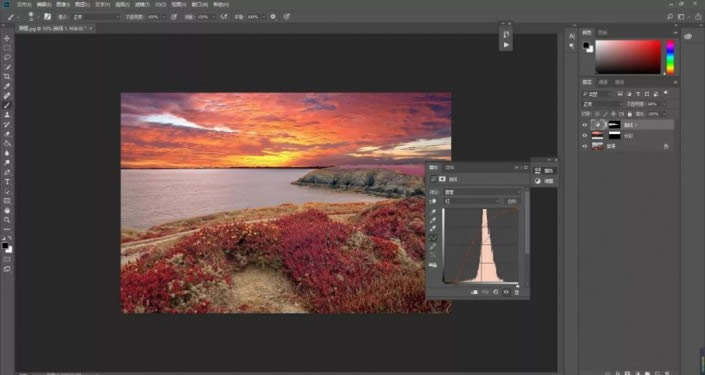Pick a color in the red color field
Viewport: 705px width, 375px height.
click(x=628, y=57)
